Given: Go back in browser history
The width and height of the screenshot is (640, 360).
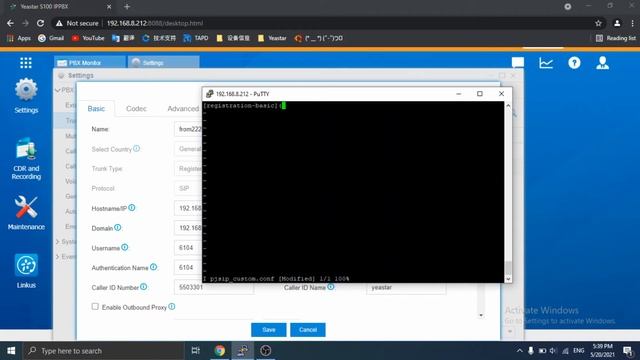Looking at the screenshot, I should point(10,23).
